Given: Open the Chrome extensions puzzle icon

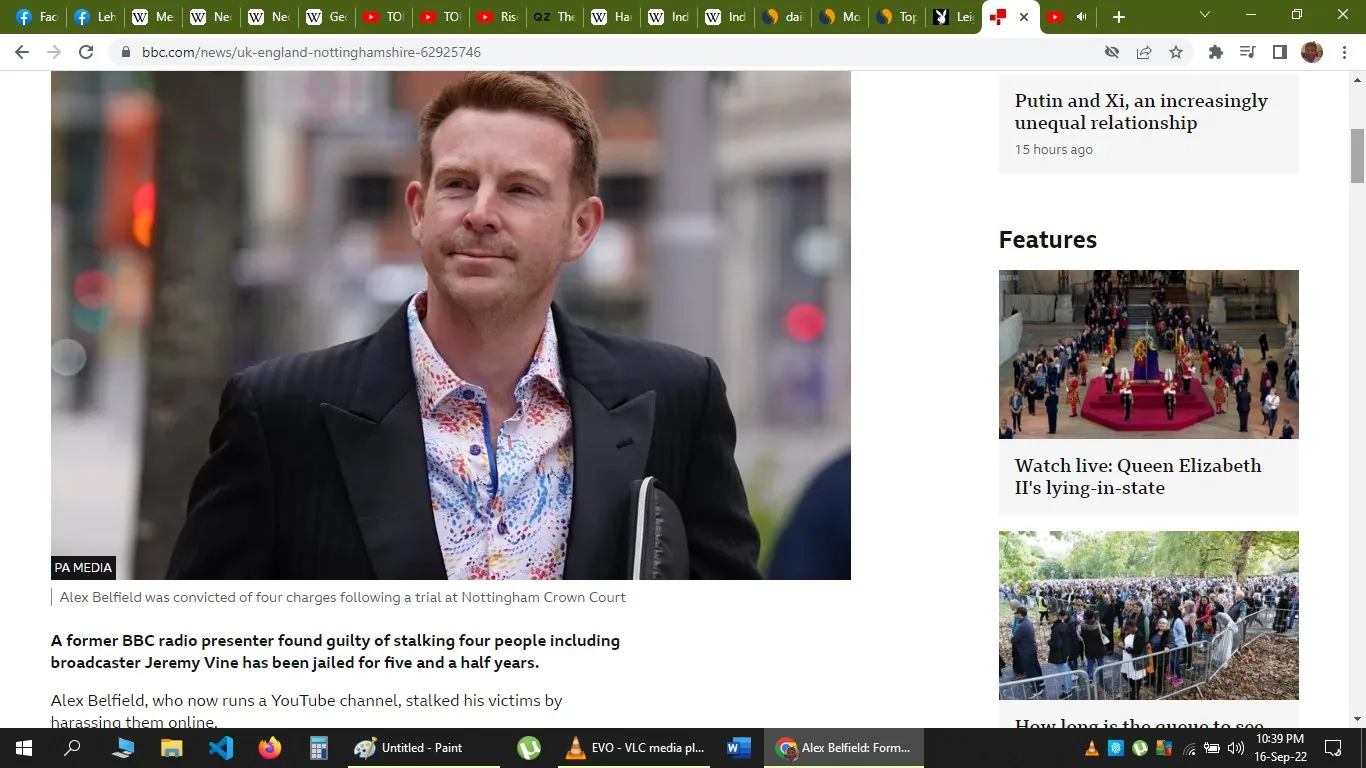Looking at the screenshot, I should (1215, 52).
